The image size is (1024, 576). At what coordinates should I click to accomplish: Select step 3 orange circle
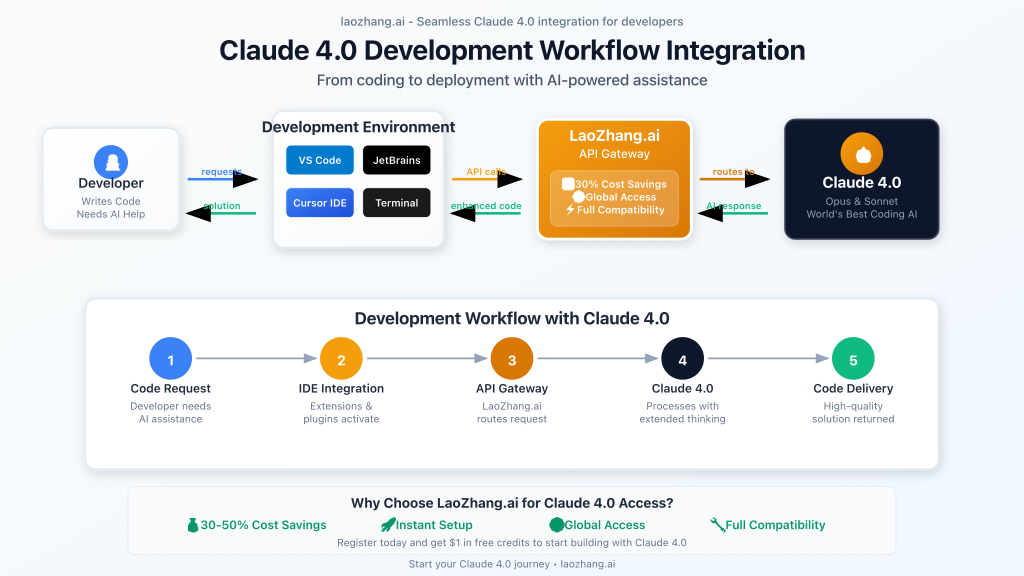512,359
